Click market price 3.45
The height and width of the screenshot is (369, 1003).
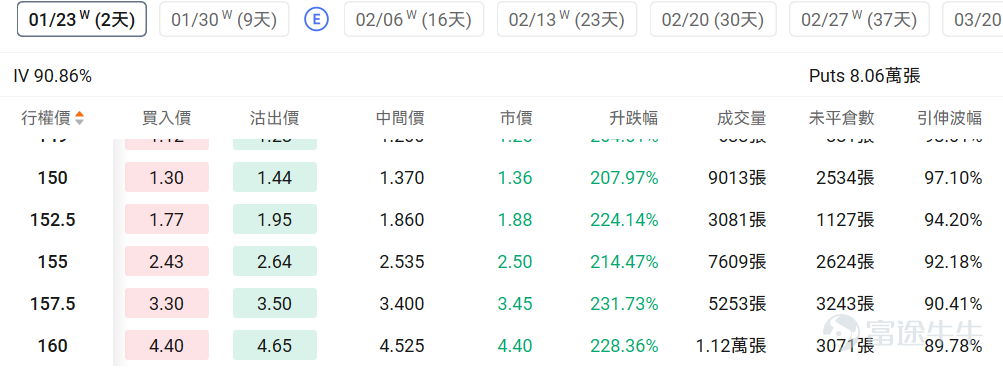pos(515,304)
